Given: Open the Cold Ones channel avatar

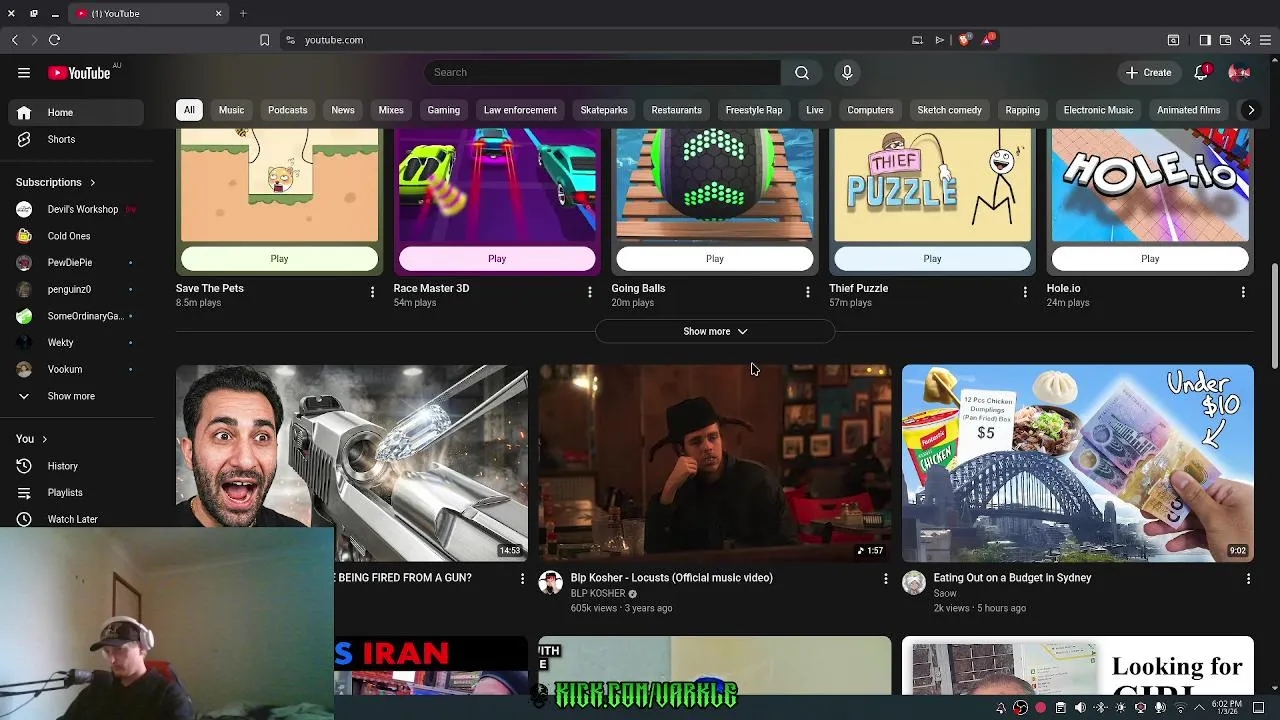Looking at the screenshot, I should click(x=24, y=236).
